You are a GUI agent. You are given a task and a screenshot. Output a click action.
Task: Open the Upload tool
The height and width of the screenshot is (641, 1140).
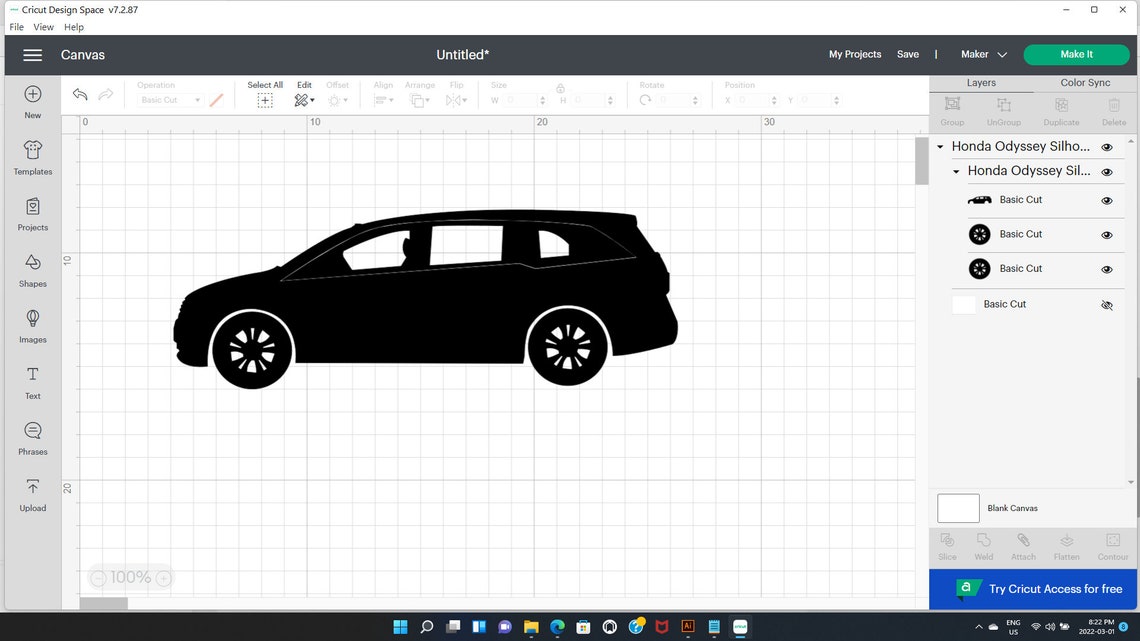[x=32, y=494]
